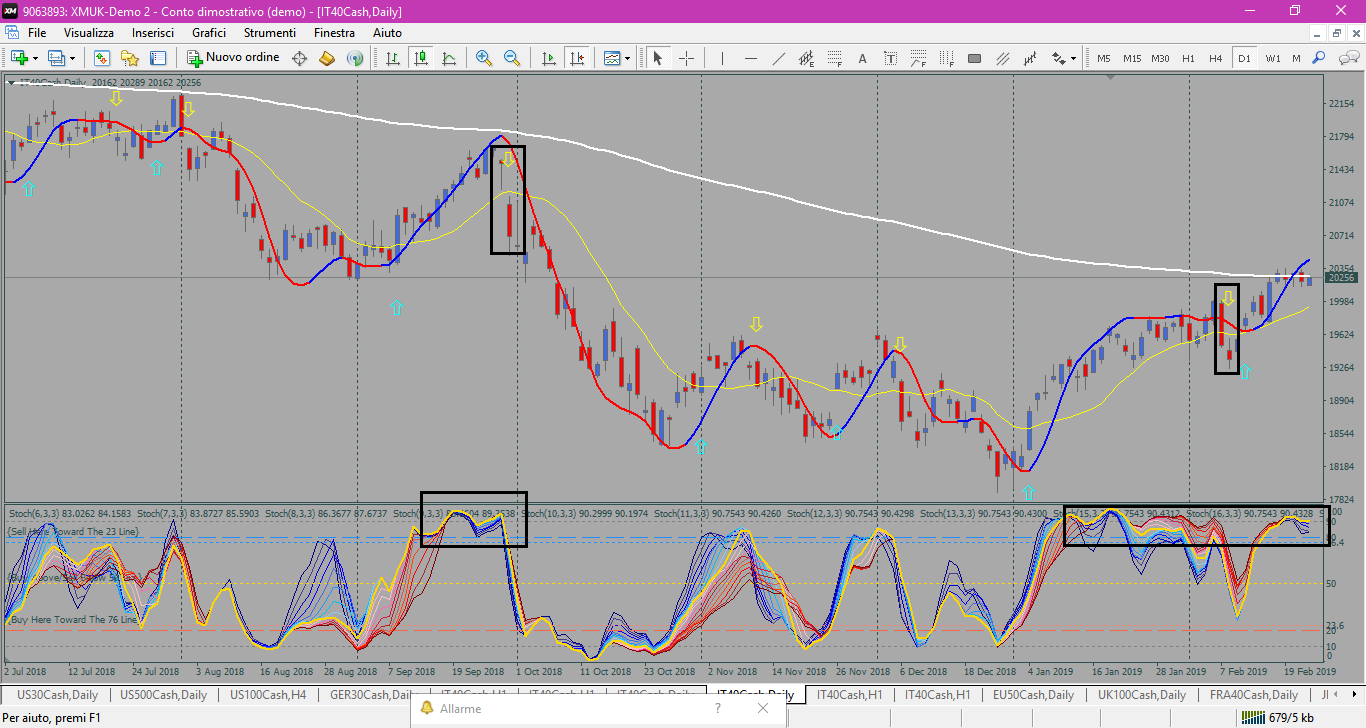Expand the profiles dropdown arrow
1366x728 pixels.
point(73,58)
